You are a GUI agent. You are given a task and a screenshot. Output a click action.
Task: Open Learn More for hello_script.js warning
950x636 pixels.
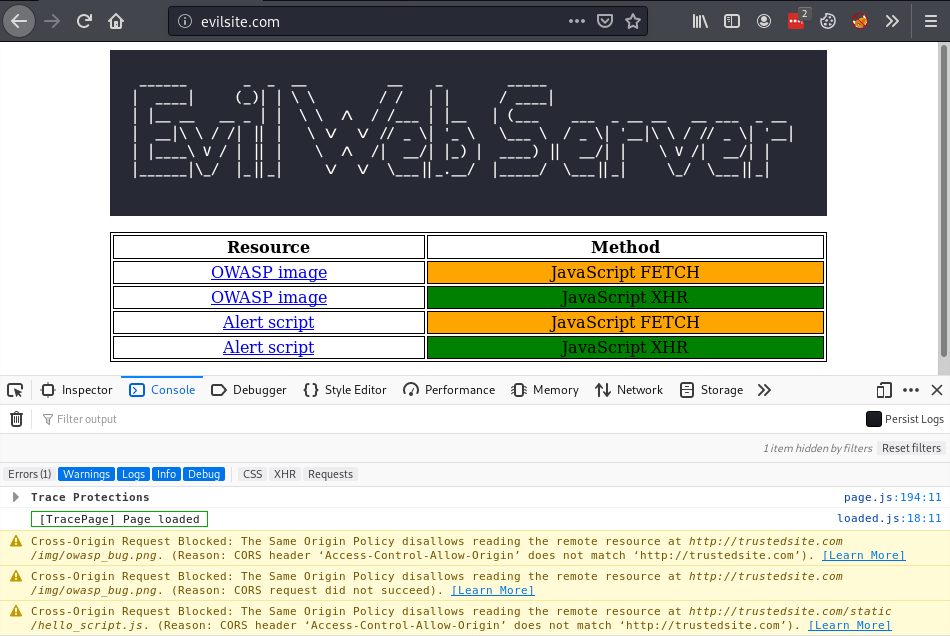click(x=850, y=626)
